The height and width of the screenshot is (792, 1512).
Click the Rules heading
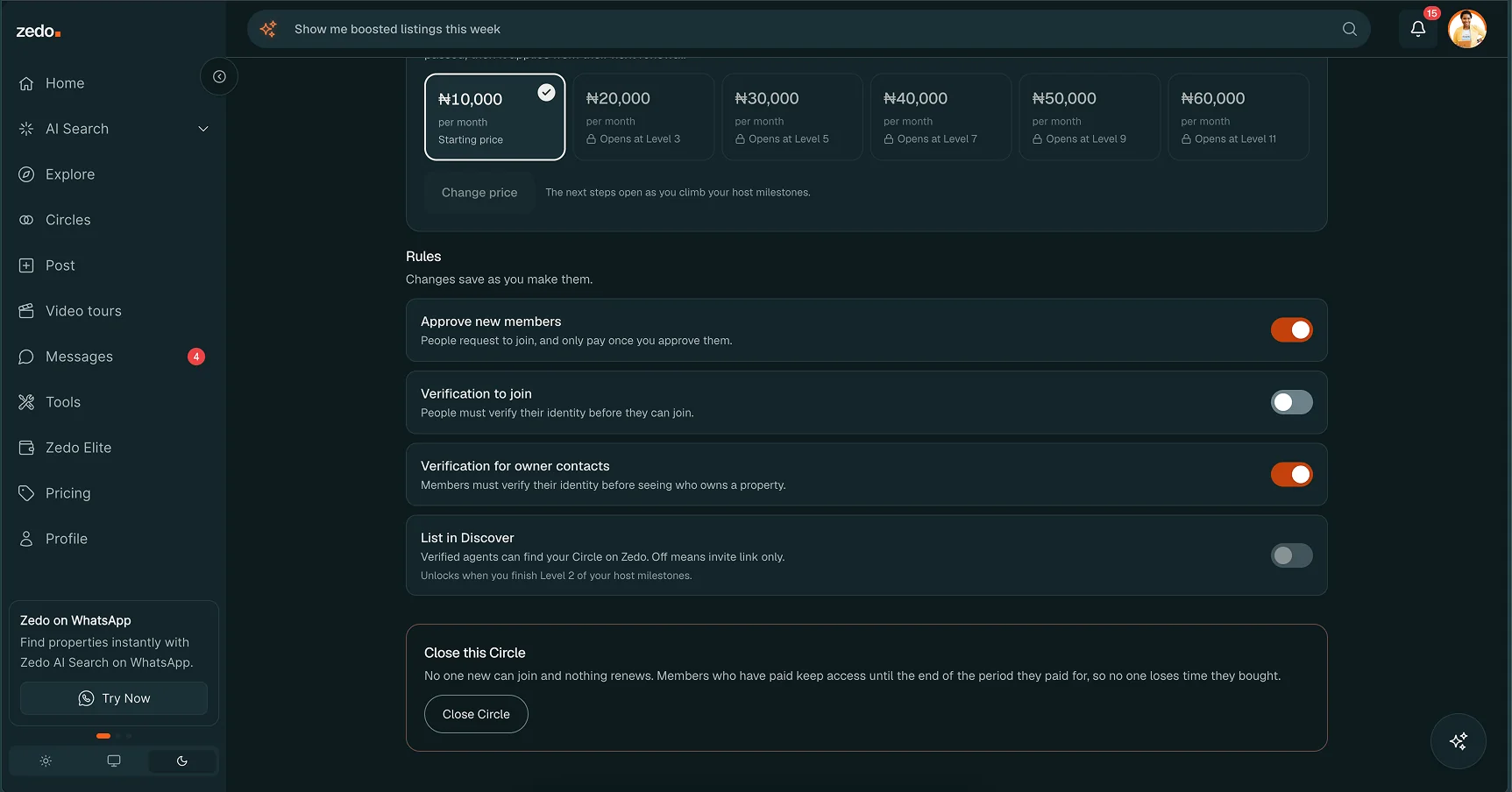click(423, 257)
